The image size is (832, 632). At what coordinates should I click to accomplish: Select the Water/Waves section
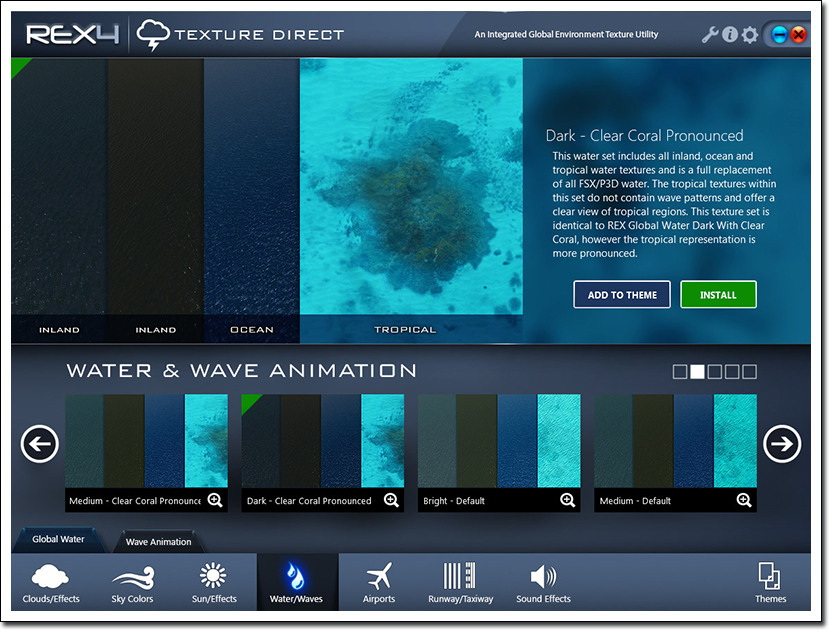[x=296, y=583]
